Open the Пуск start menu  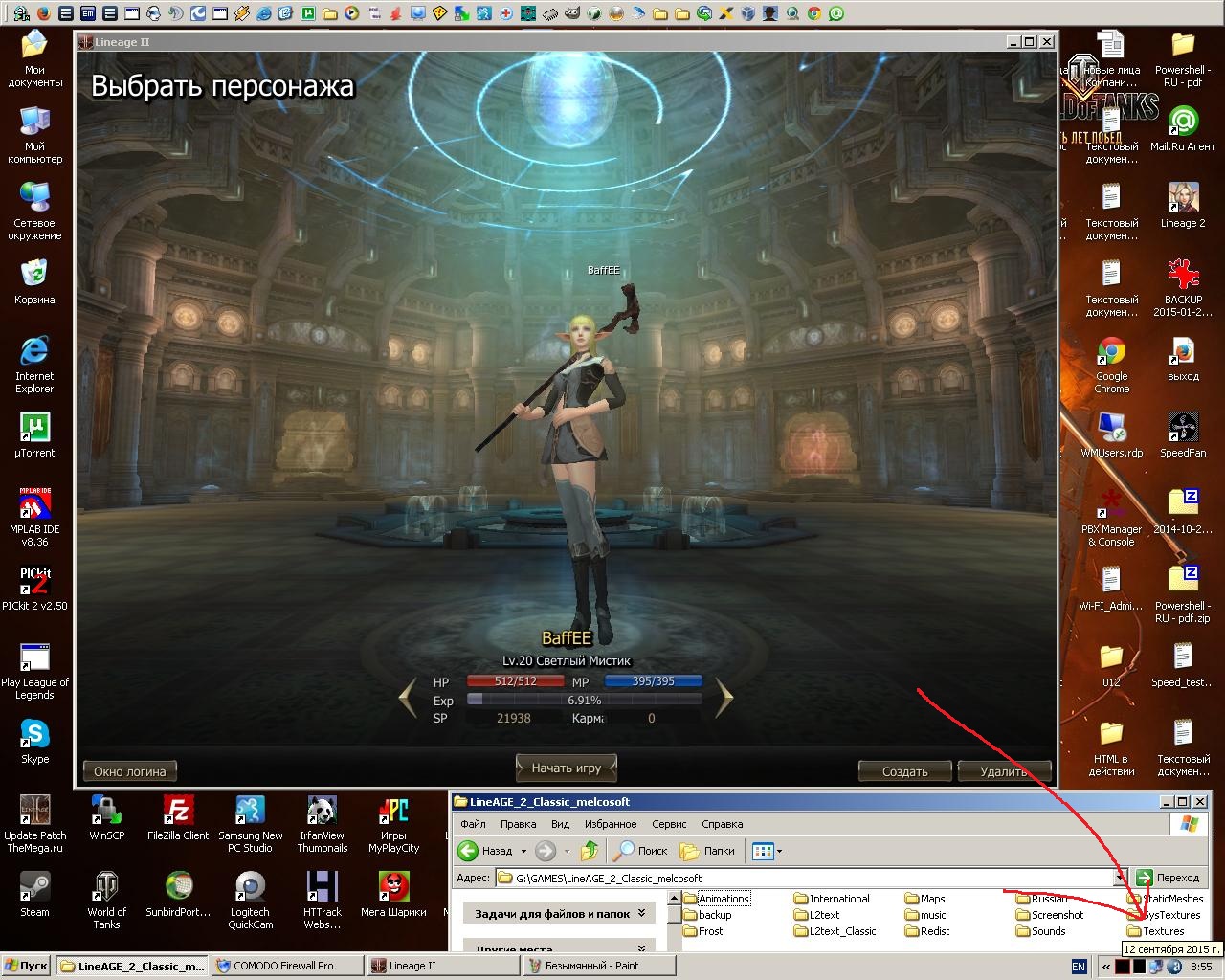coord(27,966)
